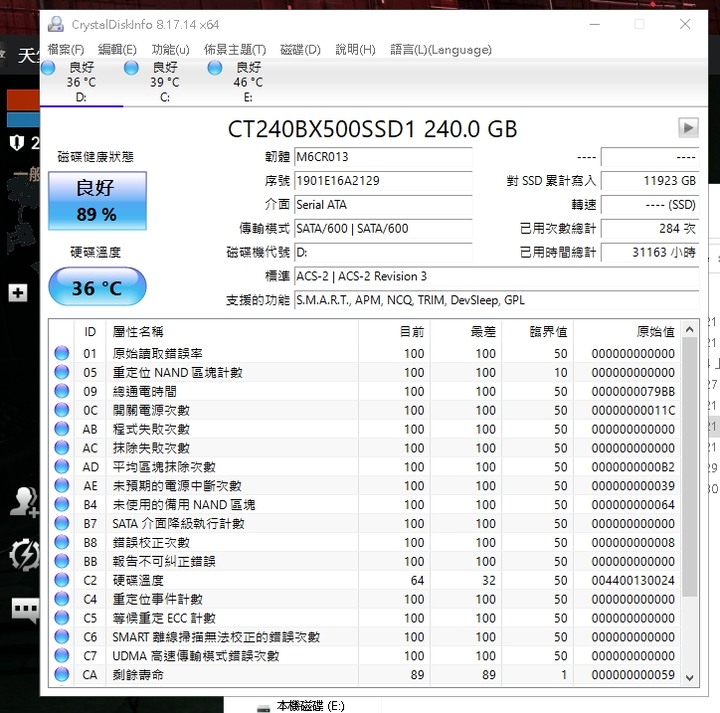720x713 pixels.
Task: Select the 總通電時間 attribute row
Action: click(x=365, y=391)
